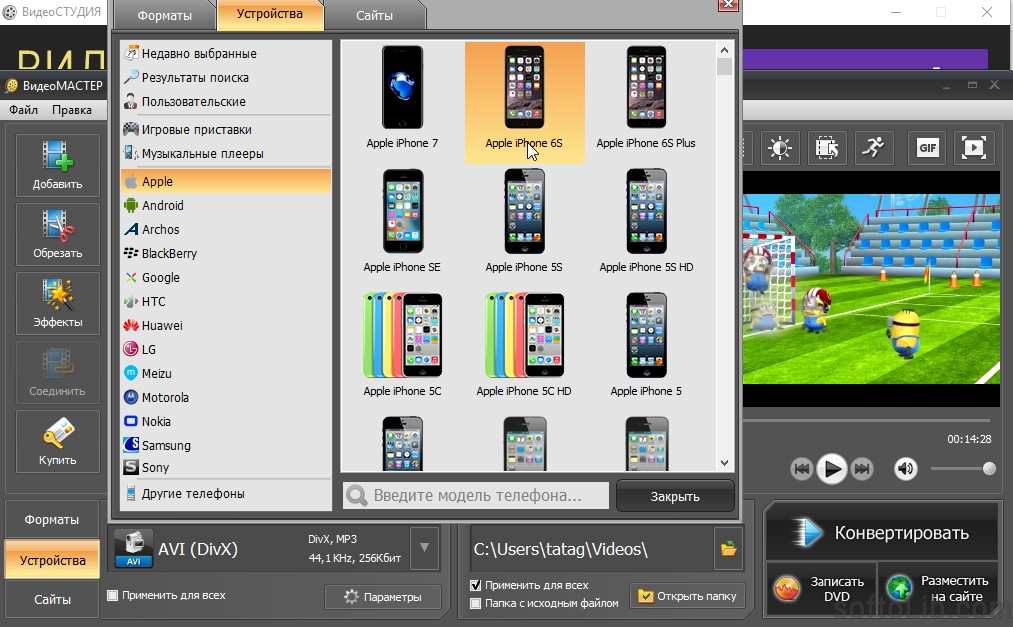Select Недавно выбранные category
The height and width of the screenshot is (627, 1013).
click(225, 54)
